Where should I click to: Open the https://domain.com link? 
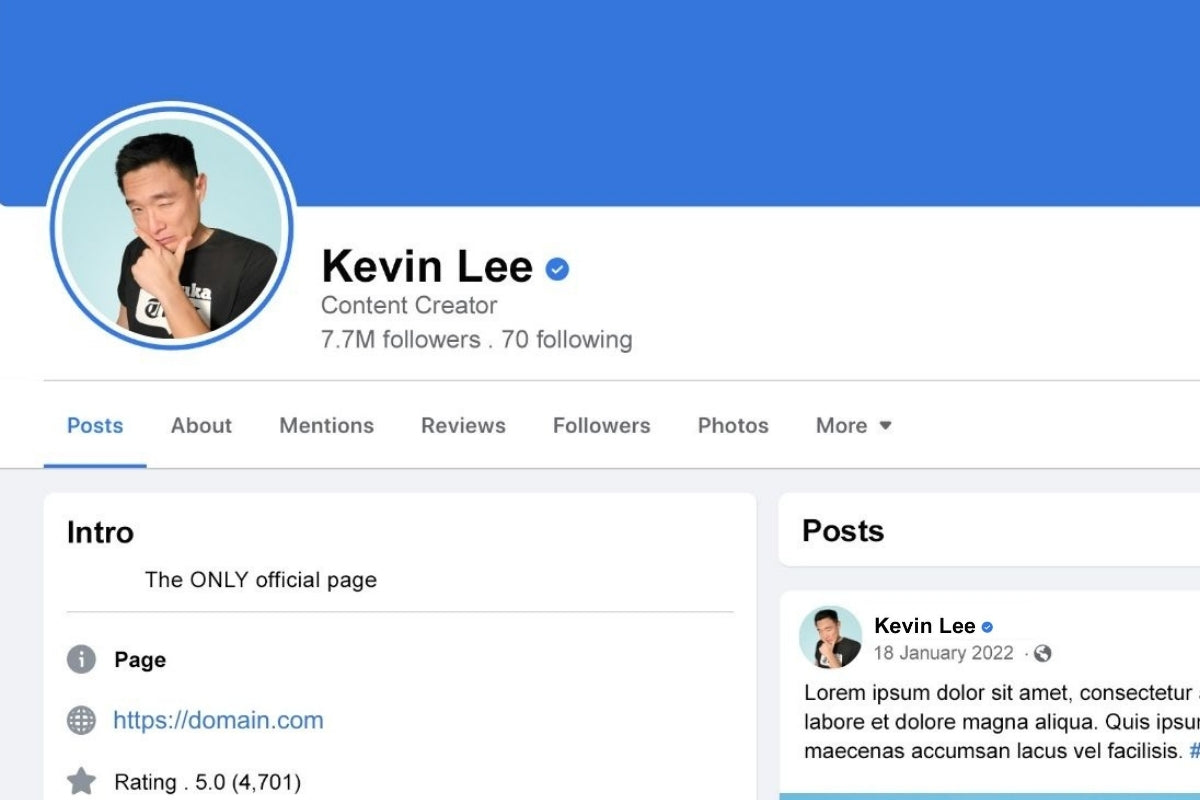click(x=218, y=720)
